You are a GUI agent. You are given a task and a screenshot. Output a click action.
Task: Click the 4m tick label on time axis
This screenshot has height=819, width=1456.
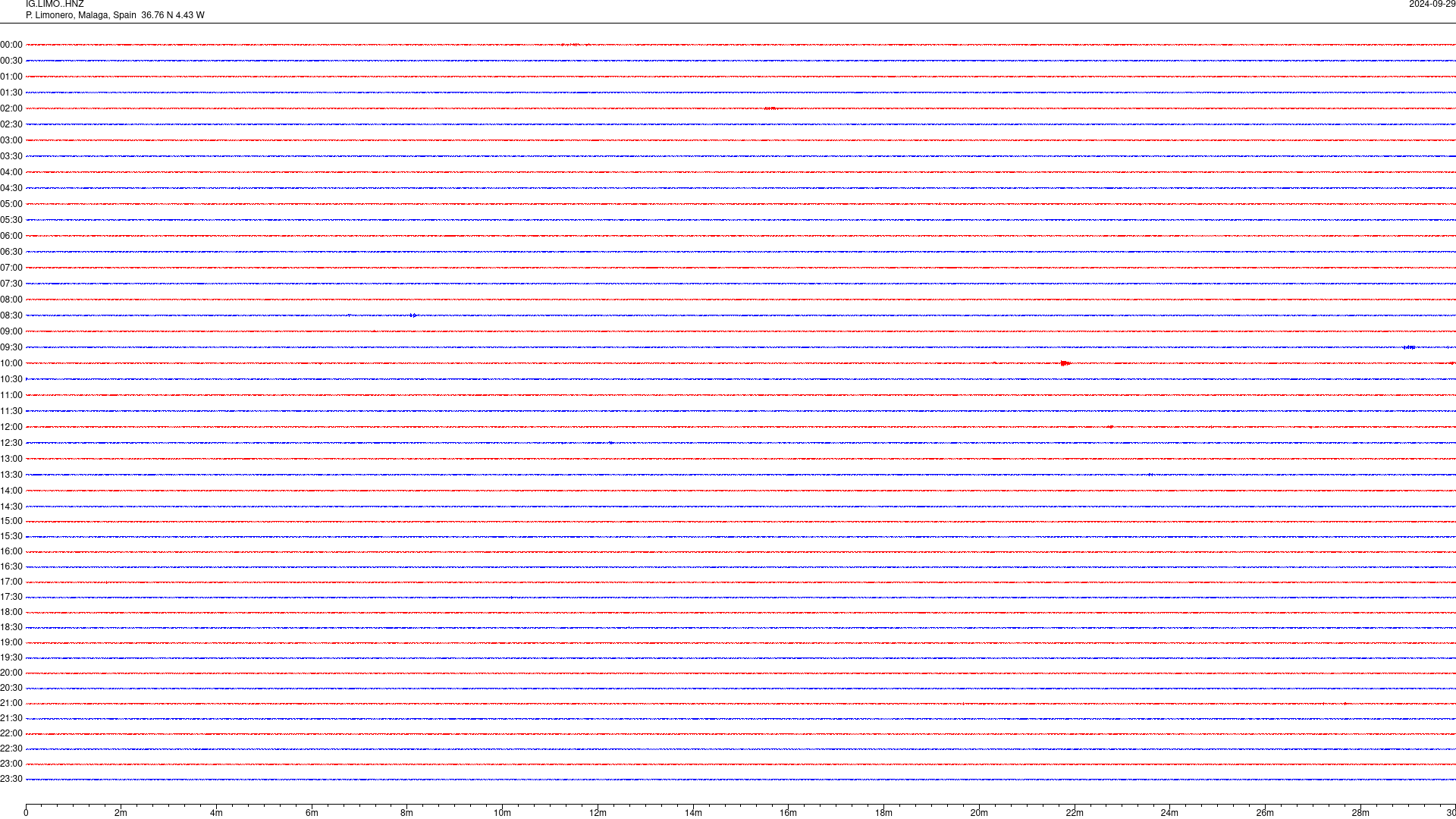point(216,813)
